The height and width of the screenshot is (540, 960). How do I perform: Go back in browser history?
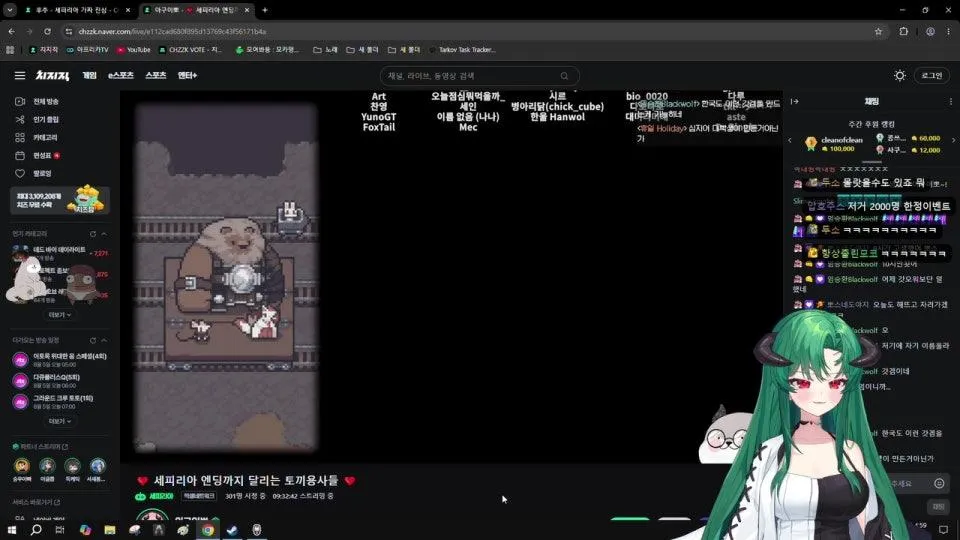pyautogui.click(x=12, y=31)
